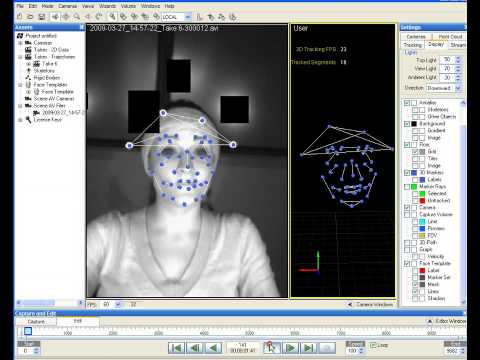Expand the Take 6 tree node

coord(28,64)
